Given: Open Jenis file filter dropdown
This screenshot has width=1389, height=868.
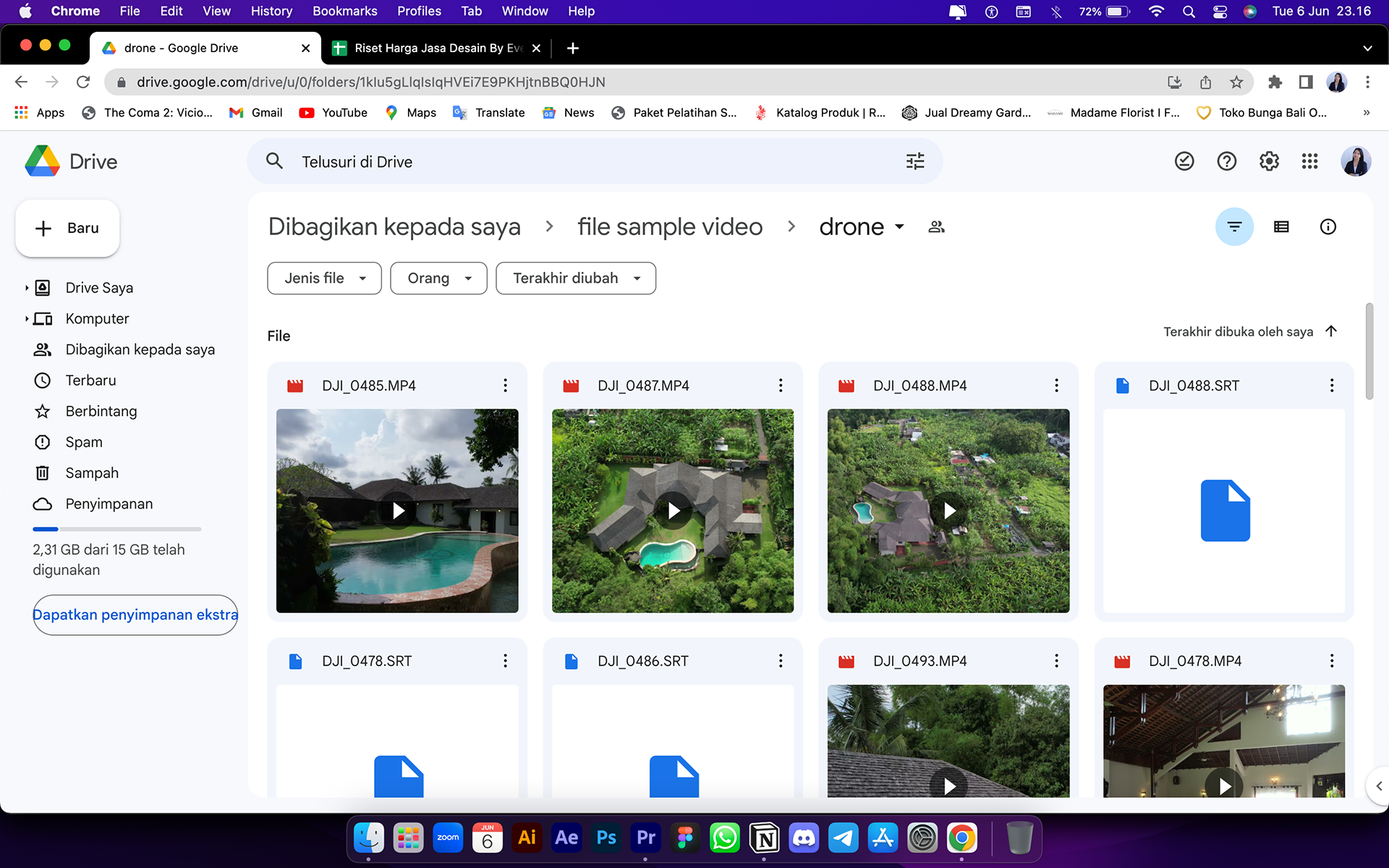Looking at the screenshot, I should (324, 278).
